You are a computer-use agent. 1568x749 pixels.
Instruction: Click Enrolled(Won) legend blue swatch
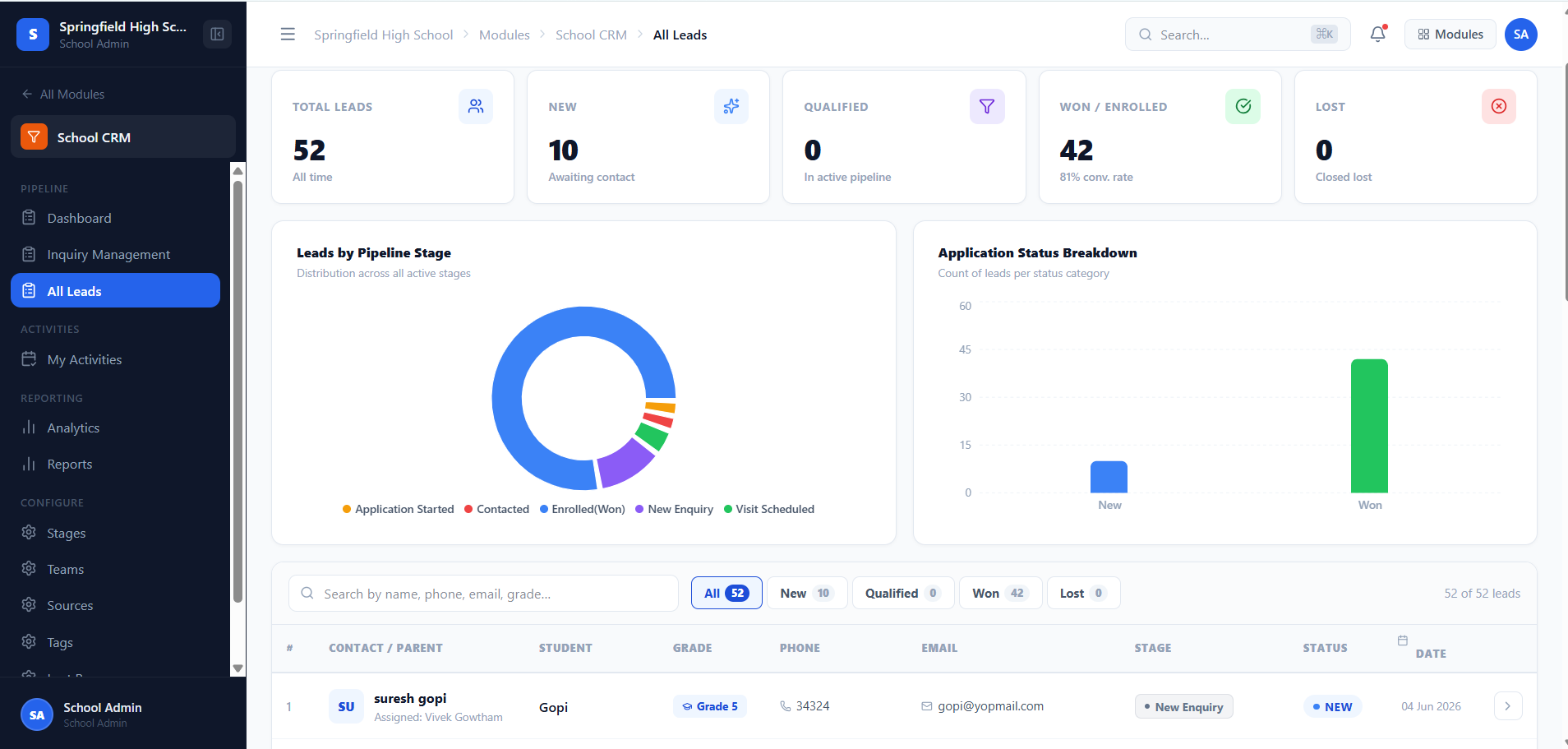point(544,509)
